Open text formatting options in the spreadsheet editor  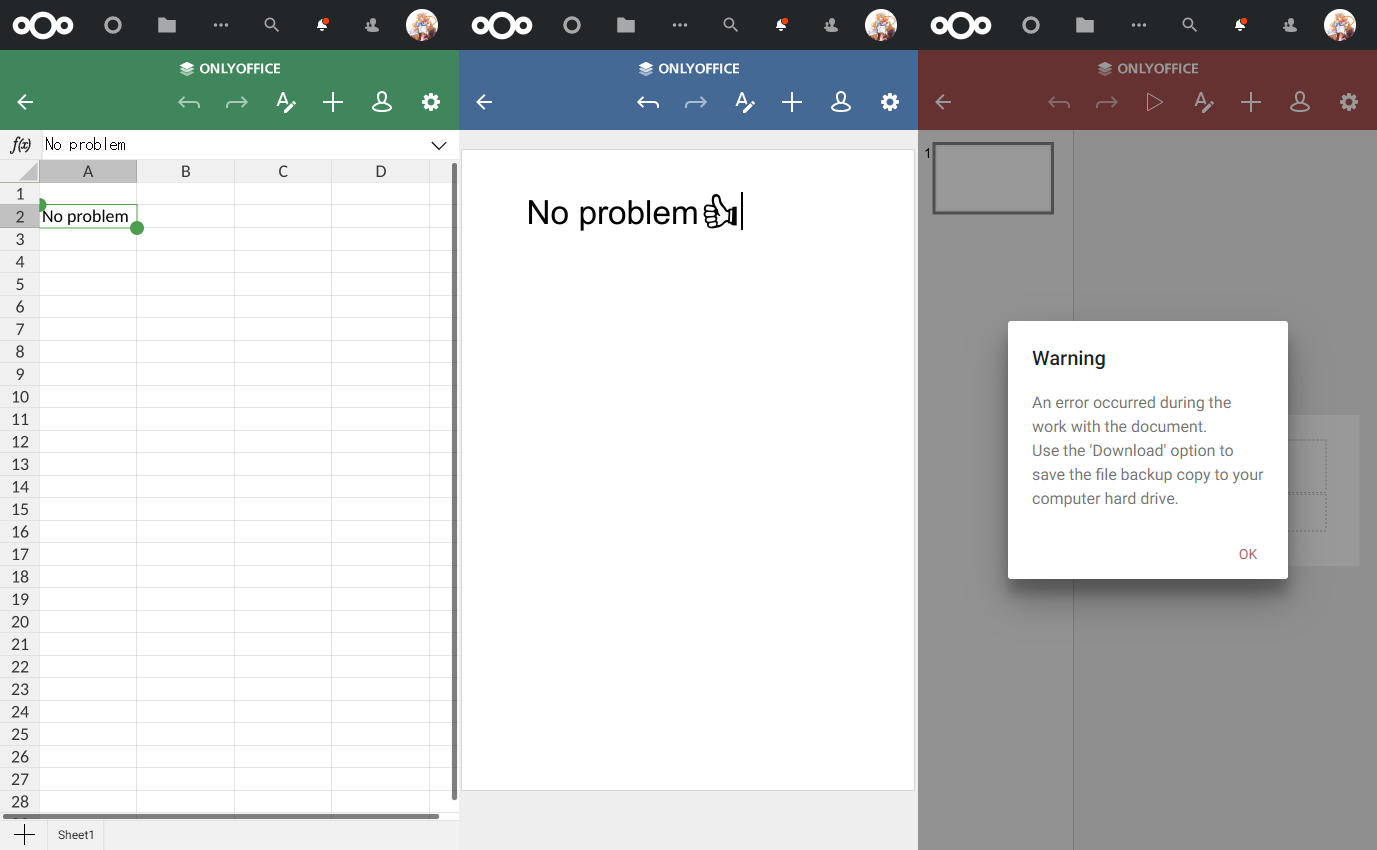point(285,102)
